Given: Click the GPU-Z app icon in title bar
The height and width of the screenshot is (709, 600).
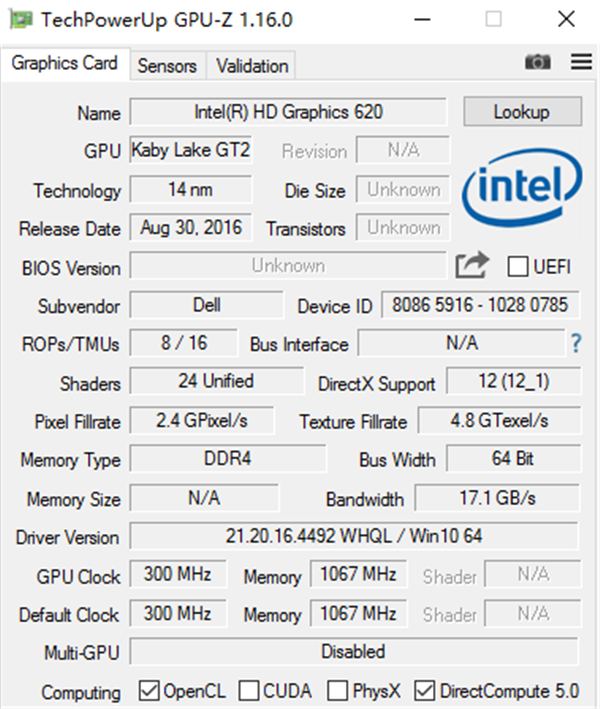Looking at the screenshot, I should (21, 19).
